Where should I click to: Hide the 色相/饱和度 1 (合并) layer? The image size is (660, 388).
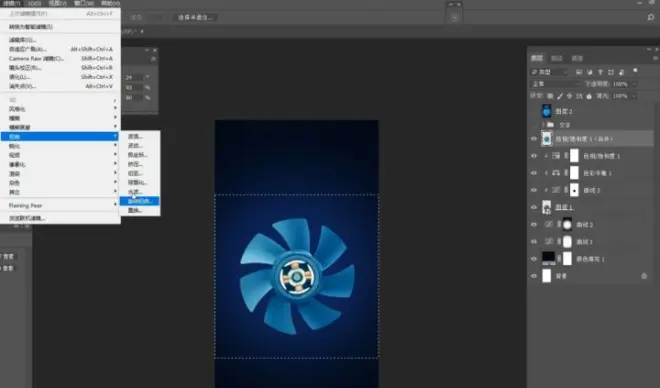534,139
